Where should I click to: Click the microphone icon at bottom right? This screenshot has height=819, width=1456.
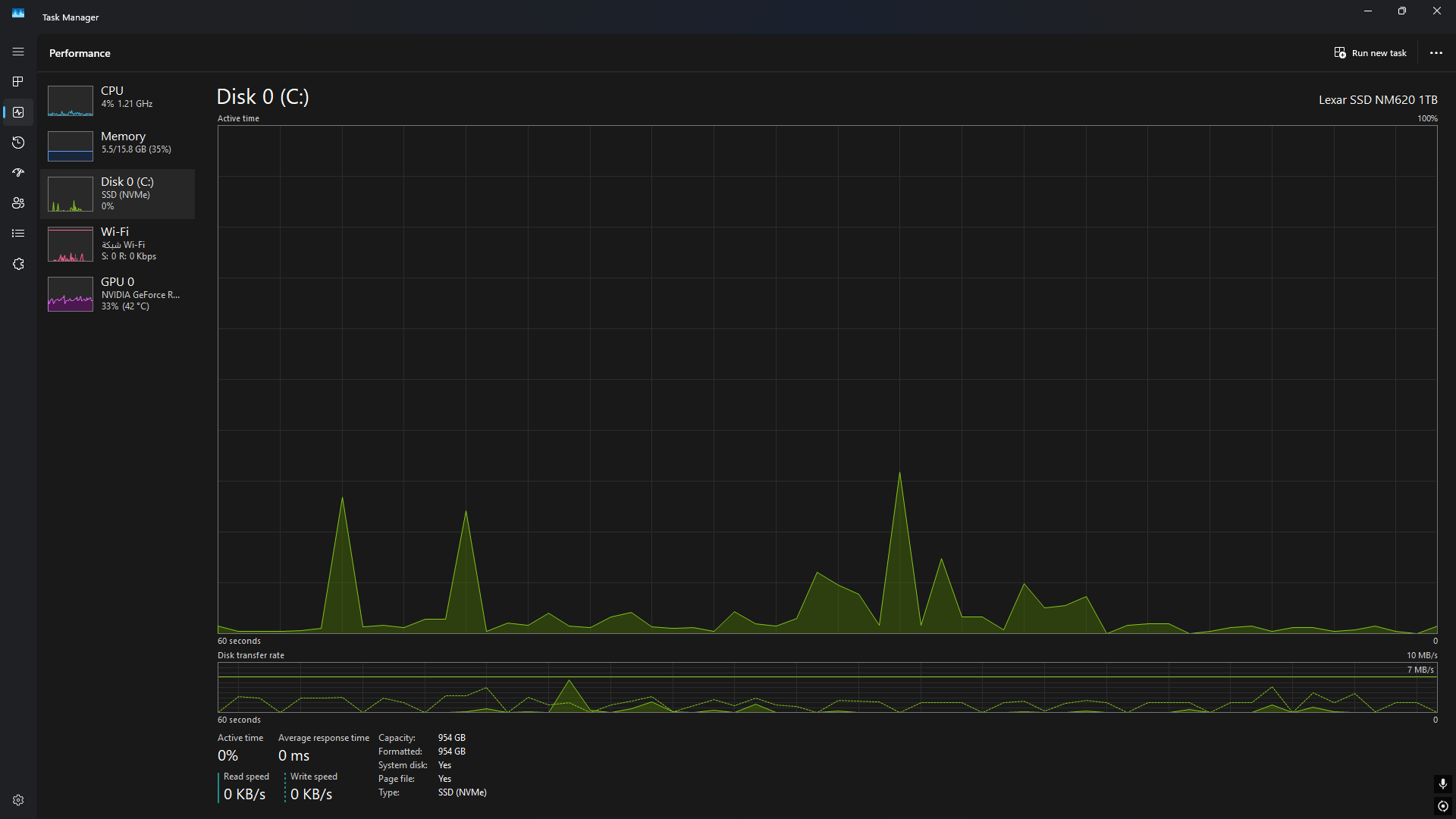coord(1442,783)
